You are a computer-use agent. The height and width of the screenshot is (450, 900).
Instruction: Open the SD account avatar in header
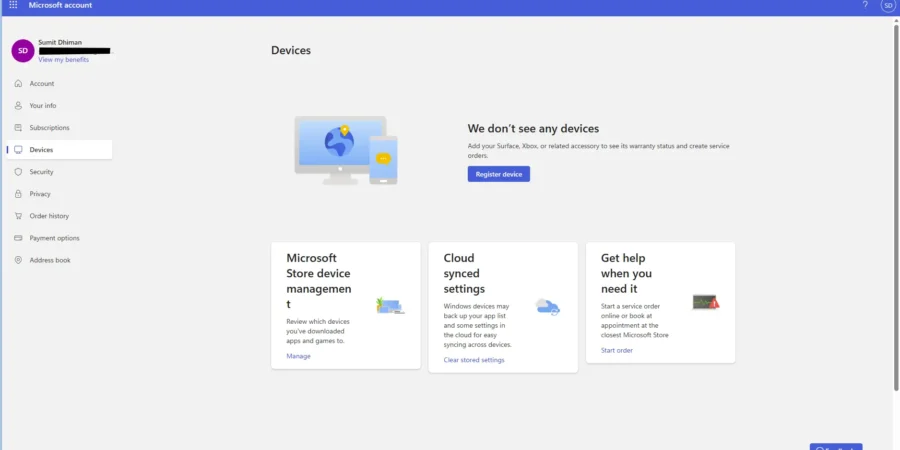(x=889, y=6)
